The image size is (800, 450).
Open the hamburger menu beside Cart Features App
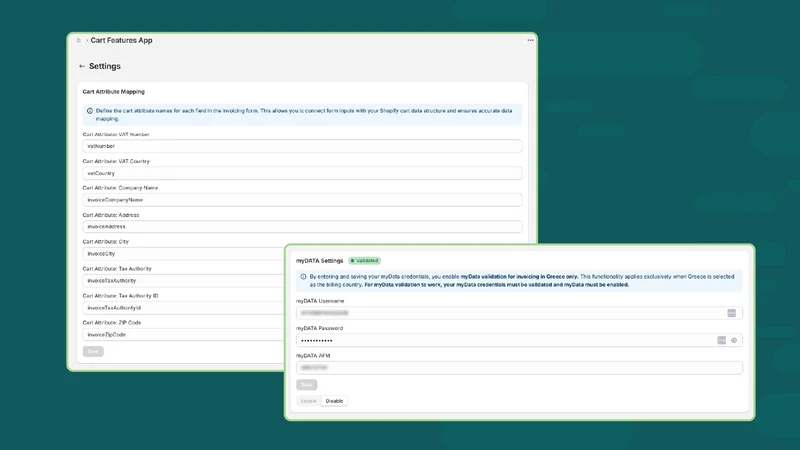[x=79, y=40]
